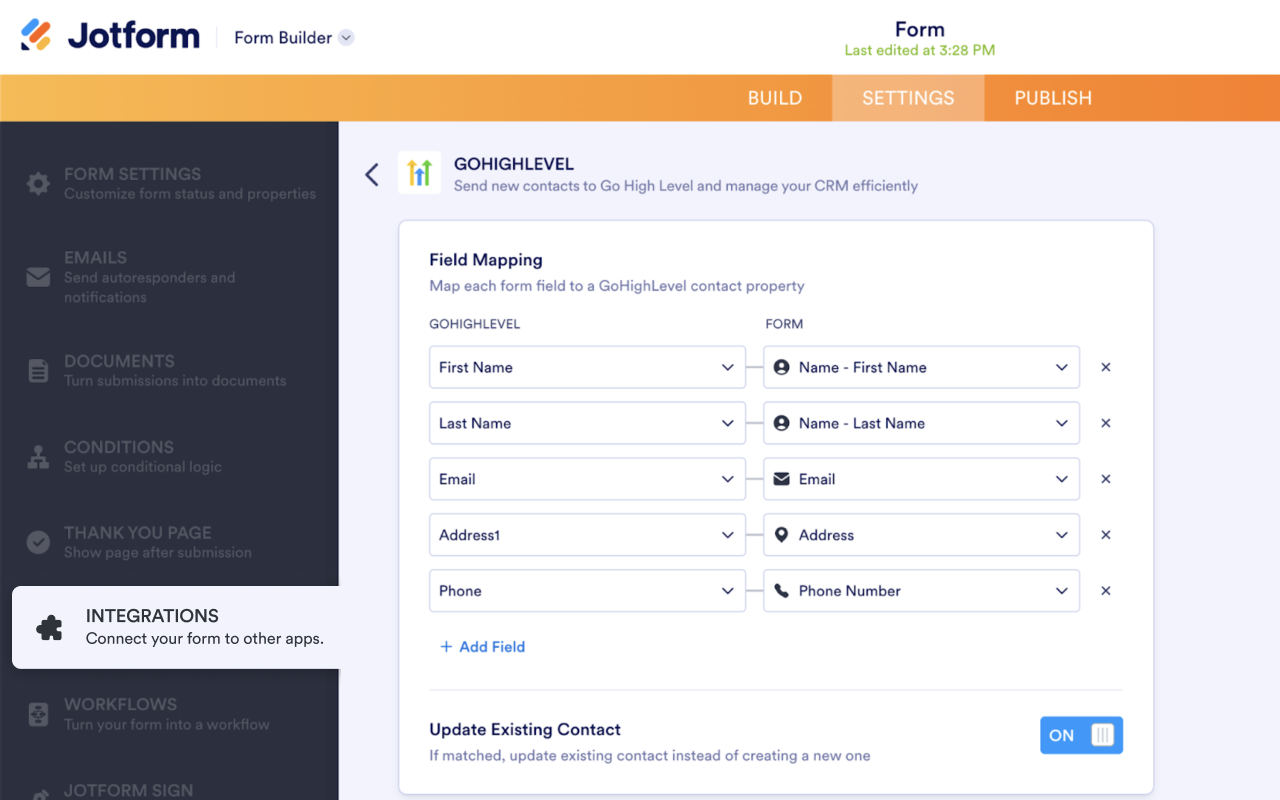
Task: Click the Form title to rename
Action: pos(919,29)
